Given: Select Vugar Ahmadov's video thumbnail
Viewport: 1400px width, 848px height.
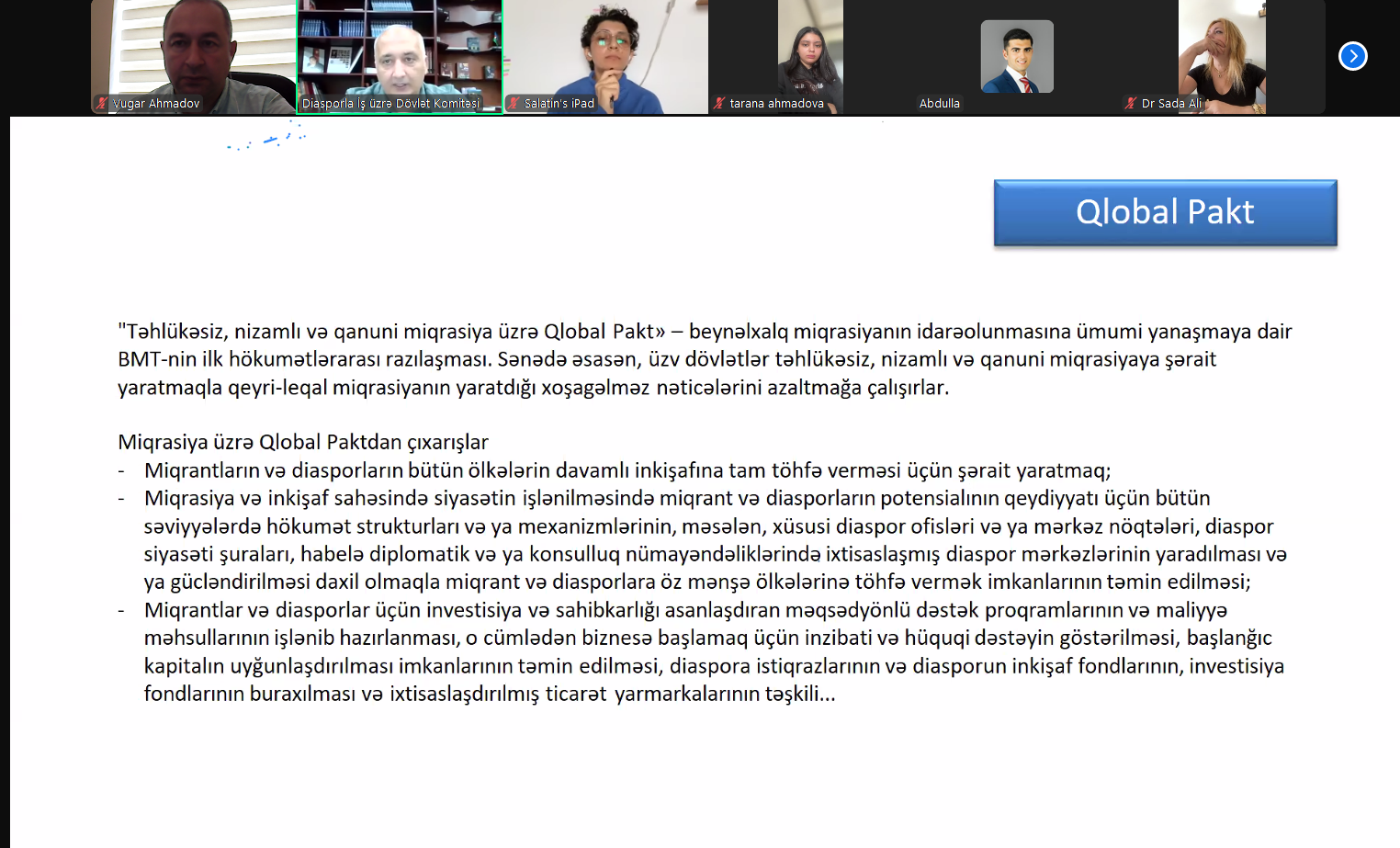Looking at the screenshot, I should pos(194,51).
